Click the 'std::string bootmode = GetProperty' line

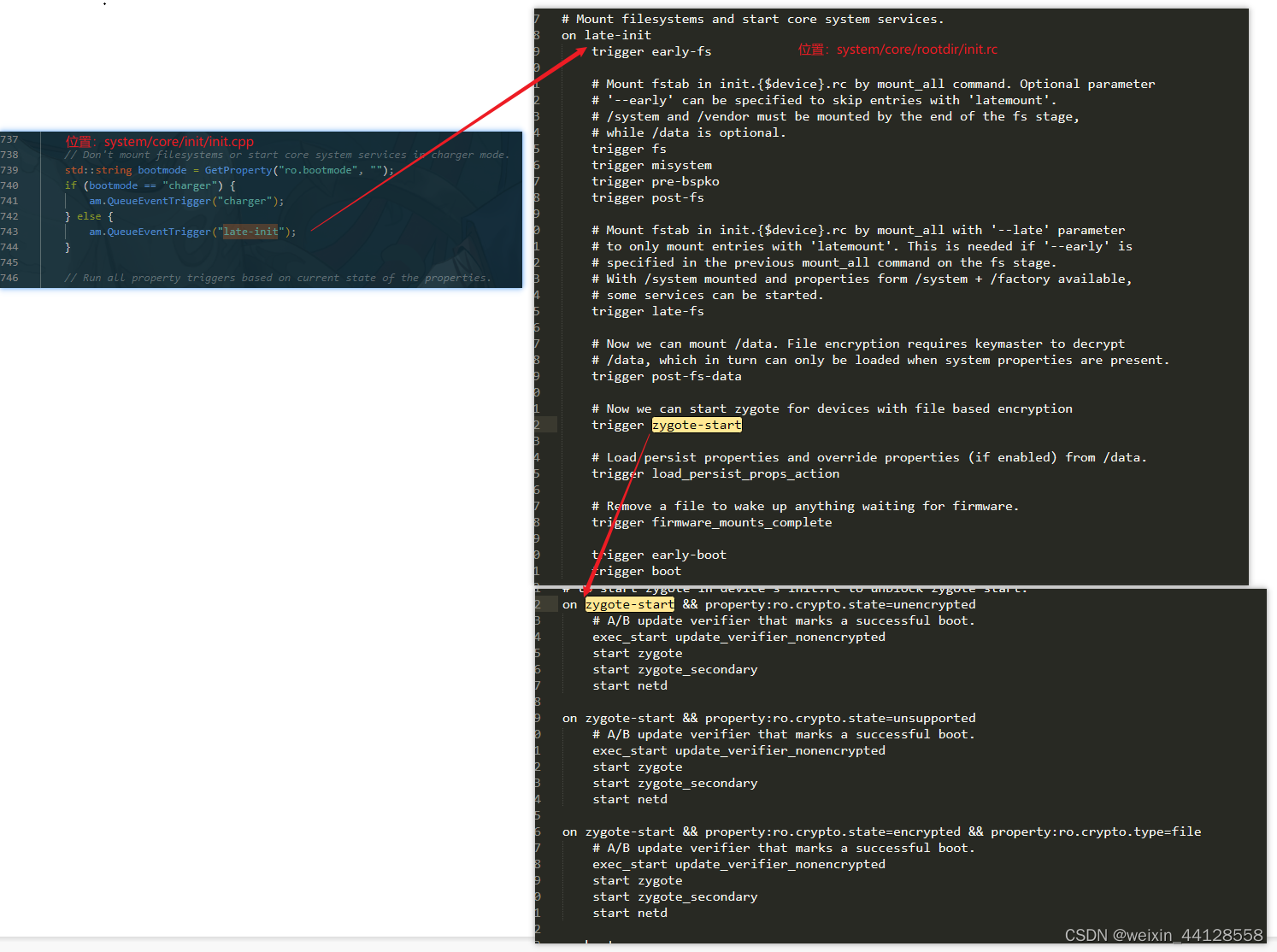(229, 170)
